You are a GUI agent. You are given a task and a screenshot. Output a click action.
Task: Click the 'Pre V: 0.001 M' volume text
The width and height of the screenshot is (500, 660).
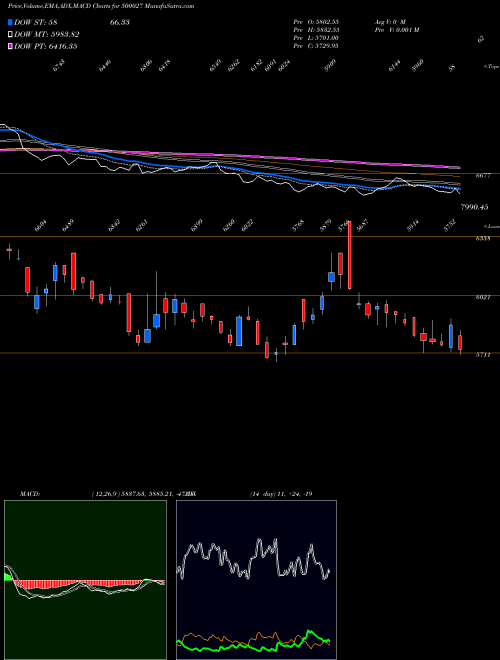(396, 30)
